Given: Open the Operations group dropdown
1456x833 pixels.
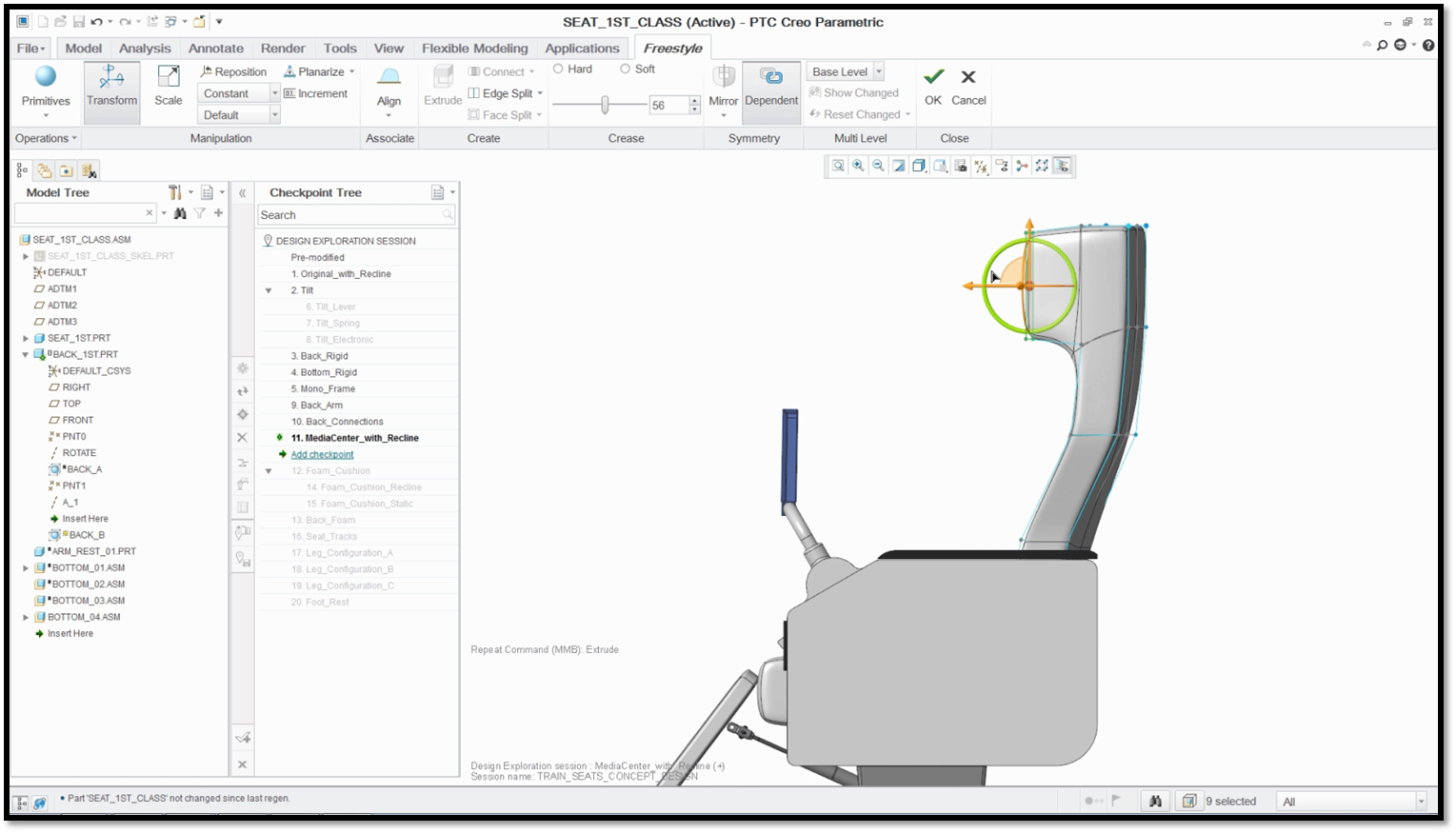Looking at the screenshot, I should pyautogui.click(x=46, y=138).
